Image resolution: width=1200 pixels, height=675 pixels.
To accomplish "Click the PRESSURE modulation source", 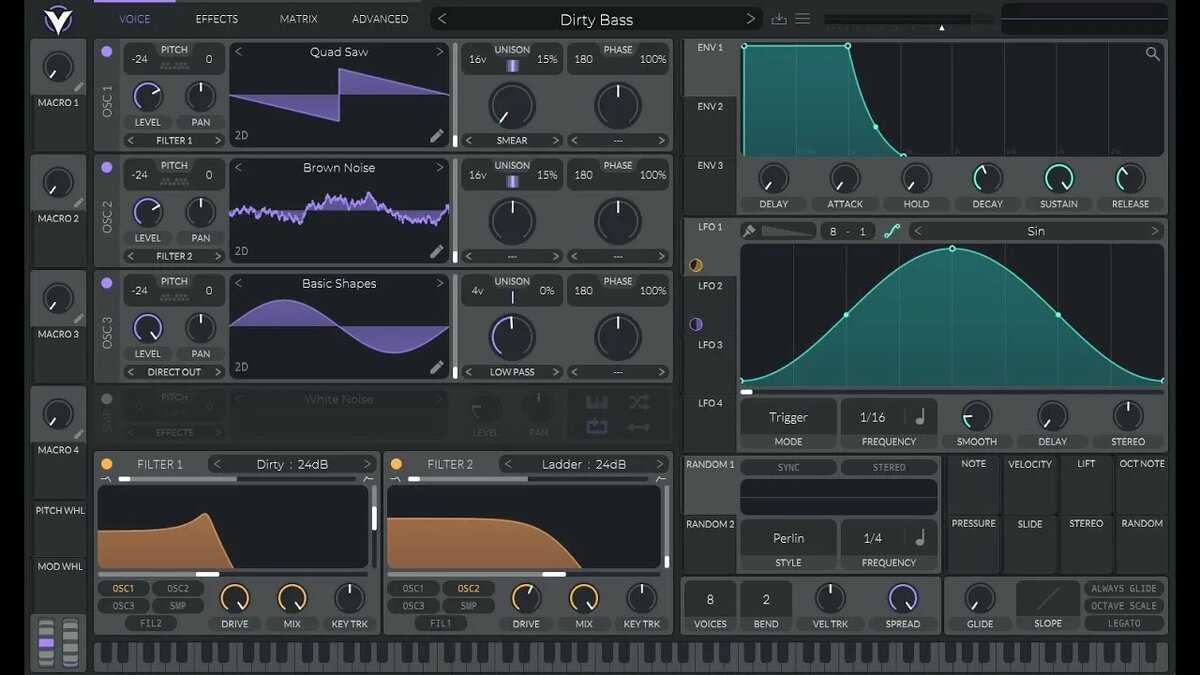I will 973,545.
